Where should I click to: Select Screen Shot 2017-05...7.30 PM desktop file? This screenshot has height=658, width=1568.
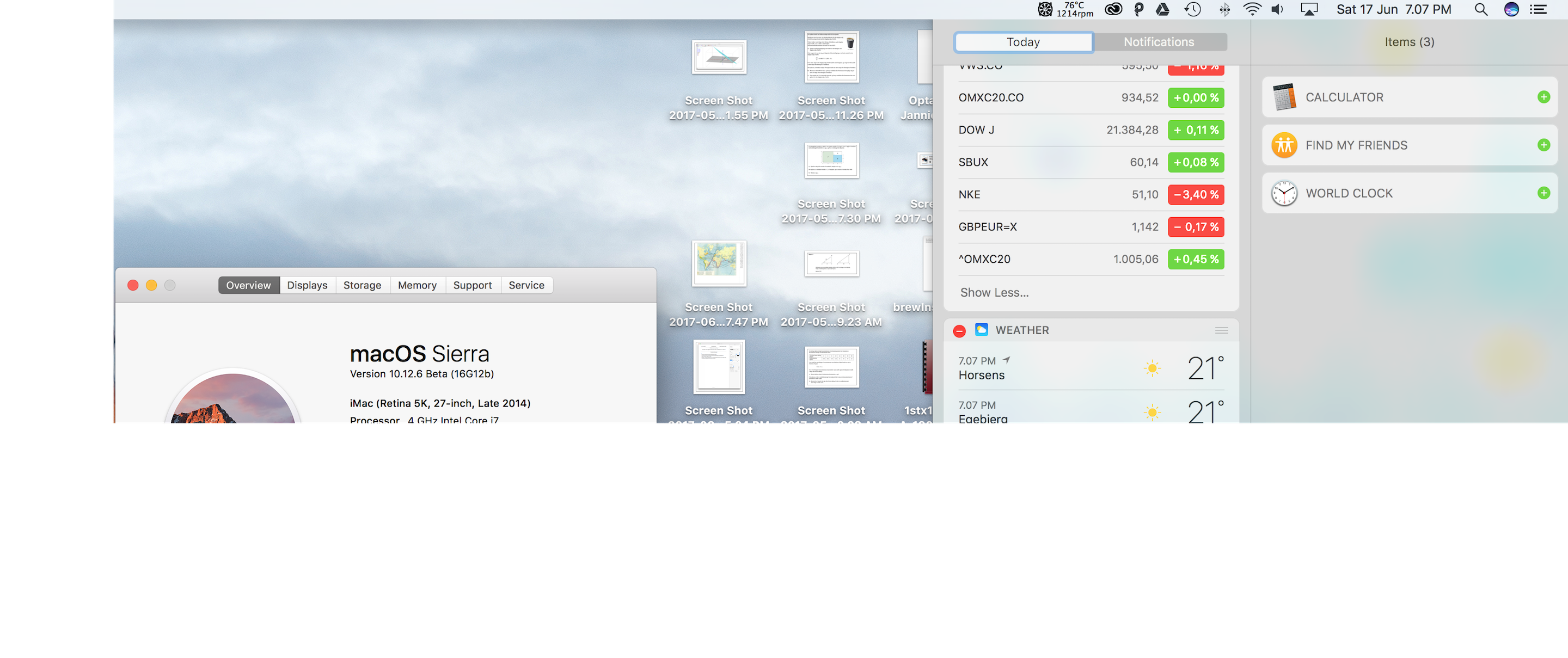pyautogui.click(x=831, y=160)
